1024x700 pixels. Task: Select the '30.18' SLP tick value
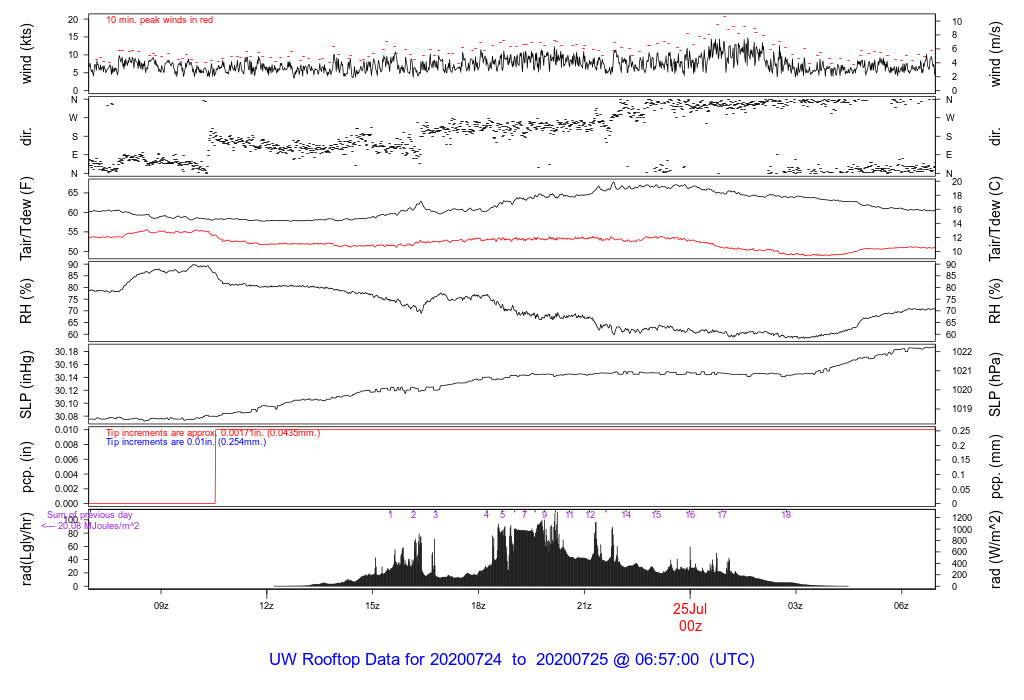pyautogui.click(x=67, y=353)
